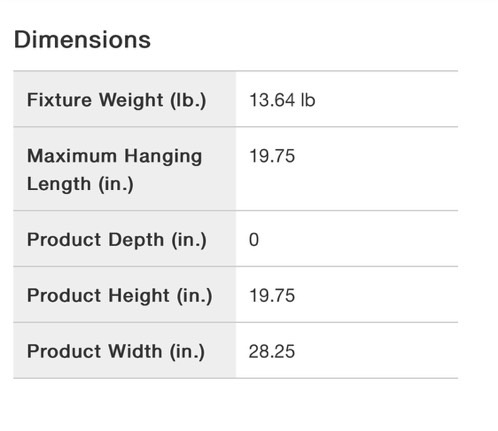Click the word Width in the last row
498x431 pixels.
(x=135, y=351)
